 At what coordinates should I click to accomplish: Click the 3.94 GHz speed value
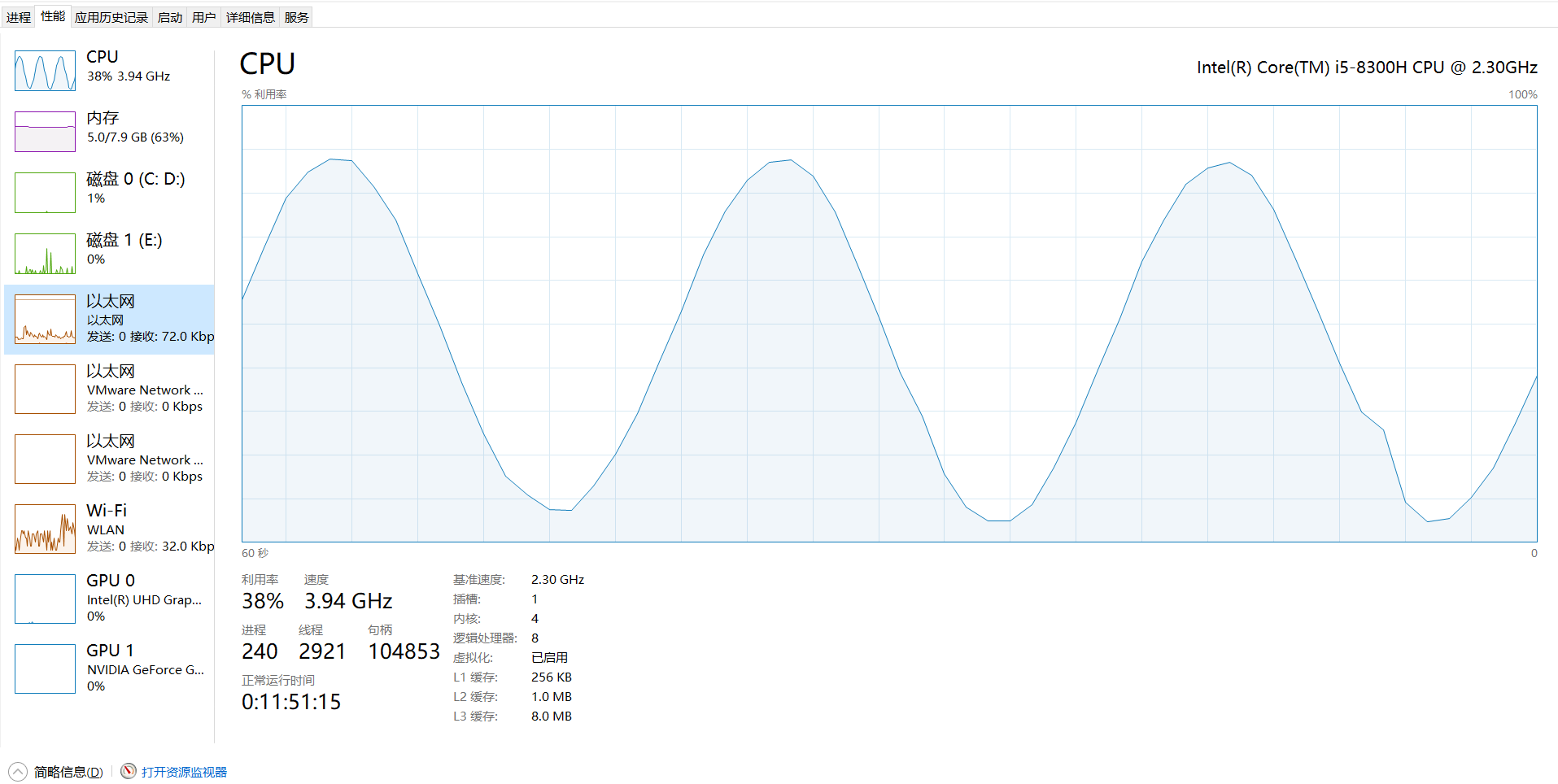pyautogui.click(x=348, y=601)
